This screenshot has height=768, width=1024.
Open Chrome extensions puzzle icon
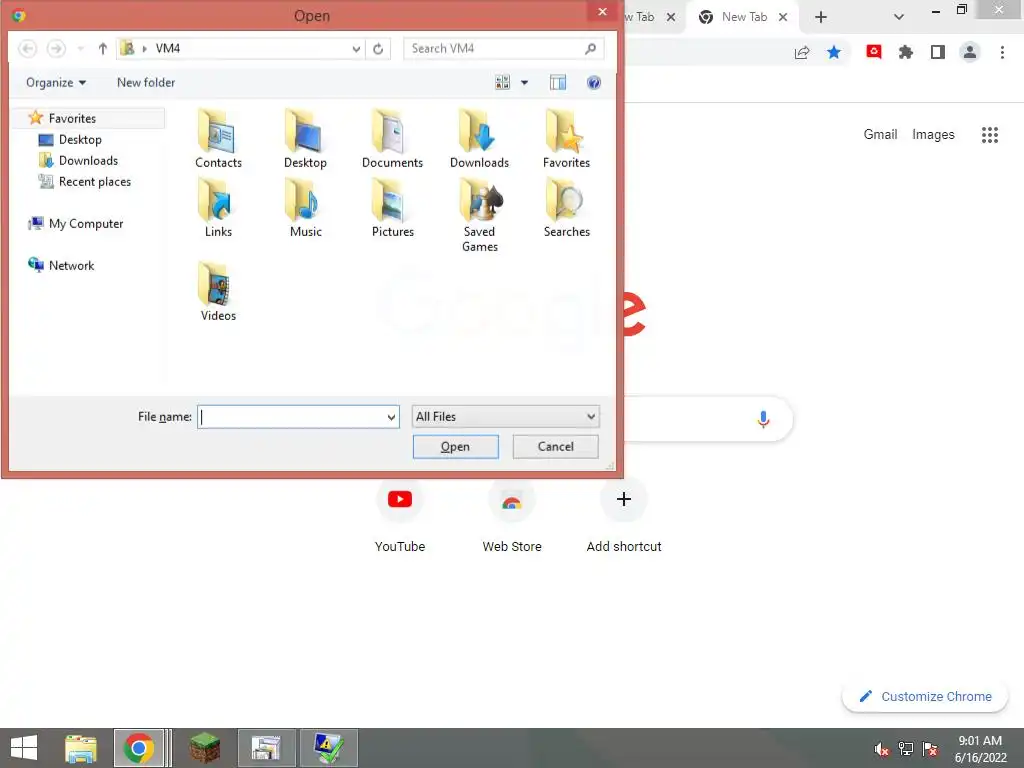(x=906, y=52)
